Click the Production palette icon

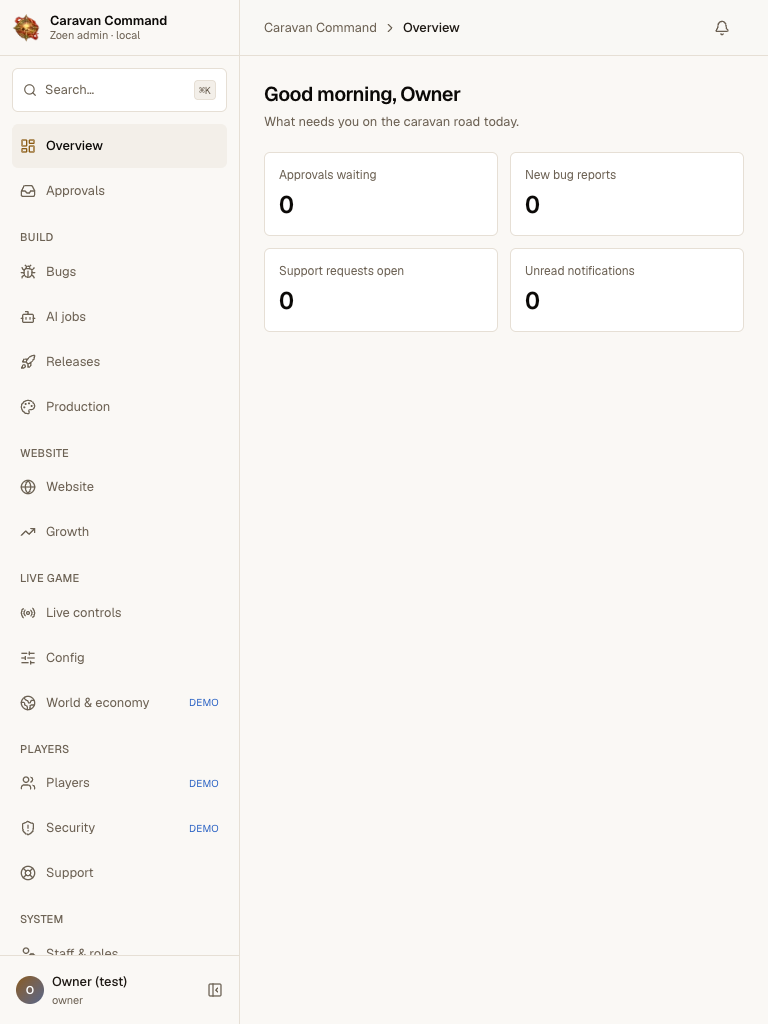pos(28,407)
